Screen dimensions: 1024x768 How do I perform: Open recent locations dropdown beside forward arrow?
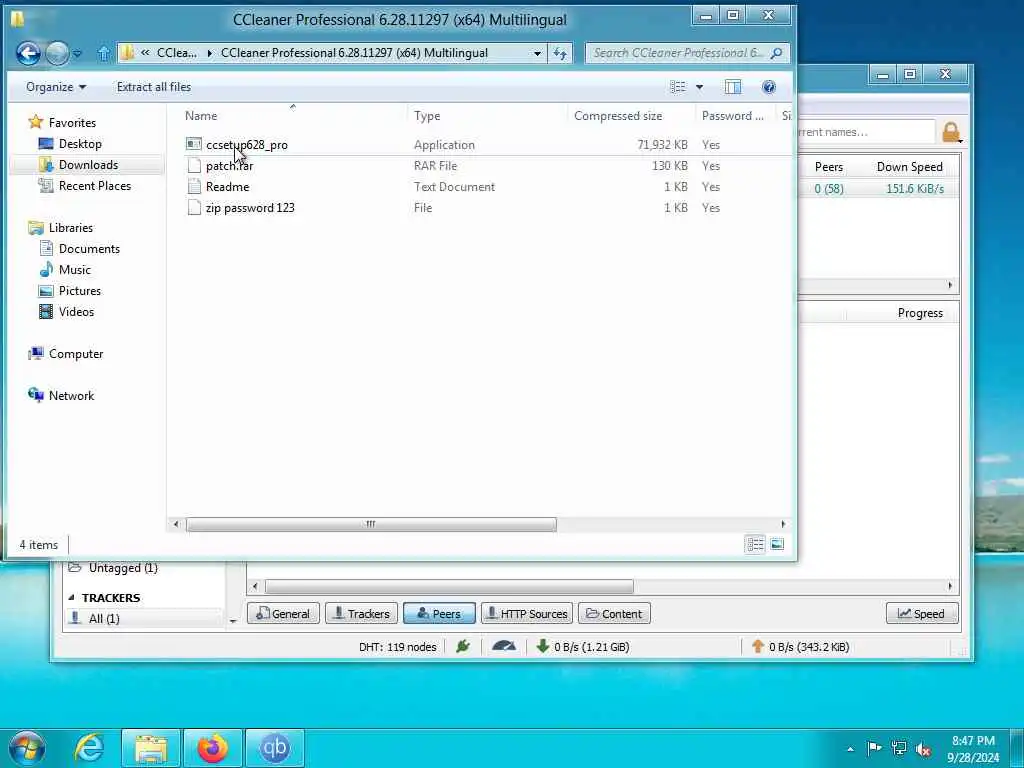click(77, 54)
